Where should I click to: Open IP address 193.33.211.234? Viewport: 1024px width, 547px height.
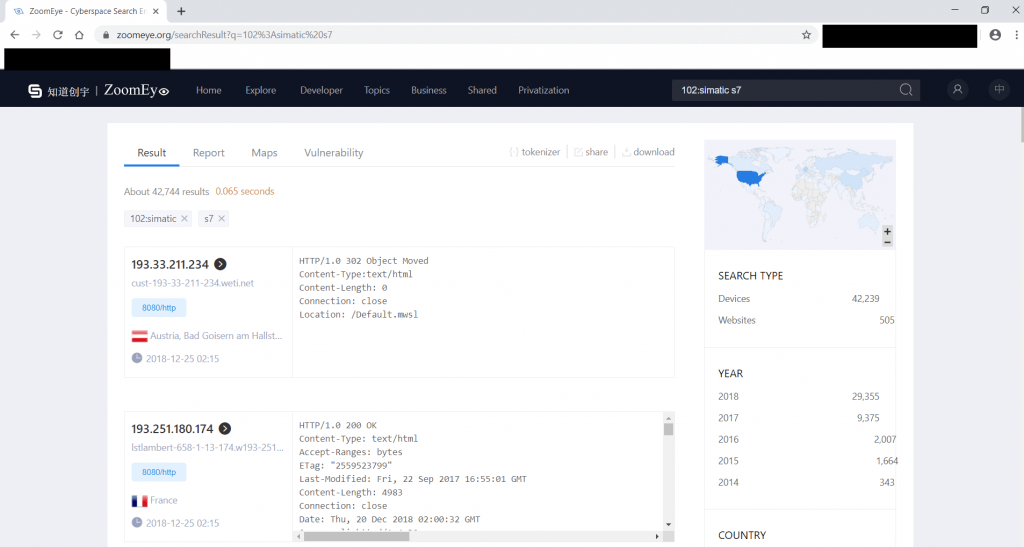[170, 264]
